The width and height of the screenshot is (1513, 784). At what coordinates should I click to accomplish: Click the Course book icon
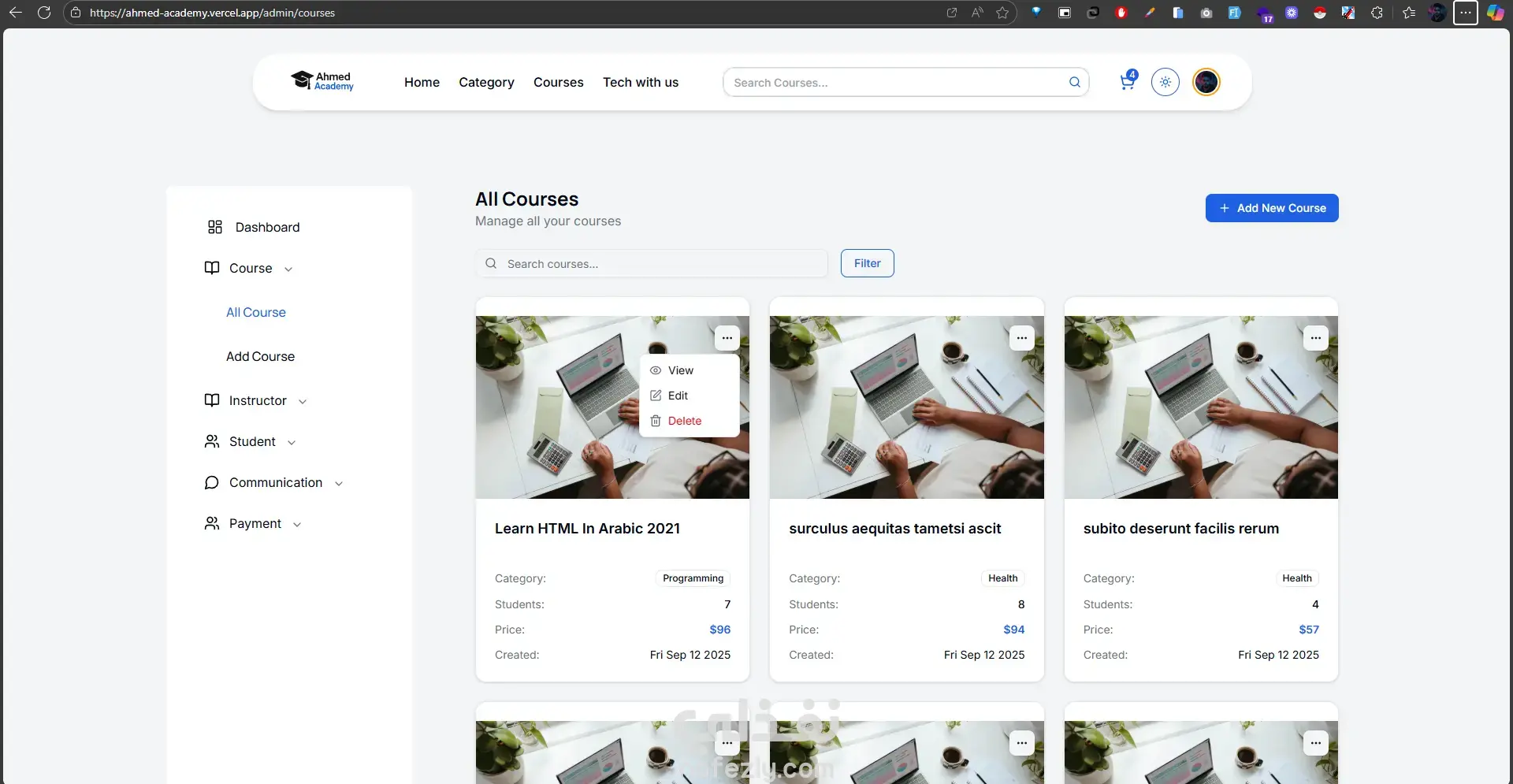pyautogui.click(x=211, y=268)
